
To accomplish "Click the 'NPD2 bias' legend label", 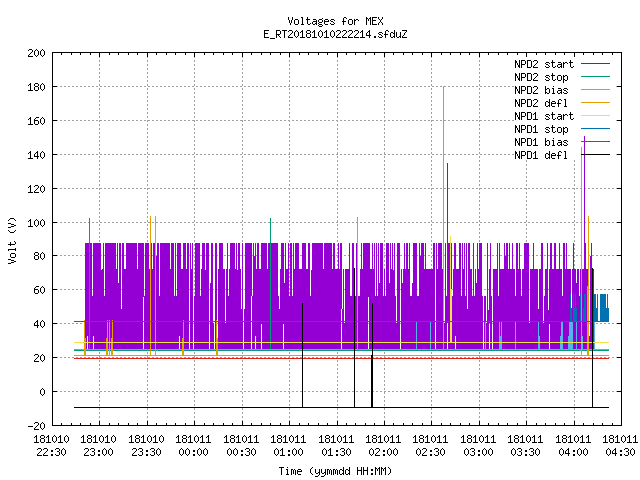I will (541, 90).
